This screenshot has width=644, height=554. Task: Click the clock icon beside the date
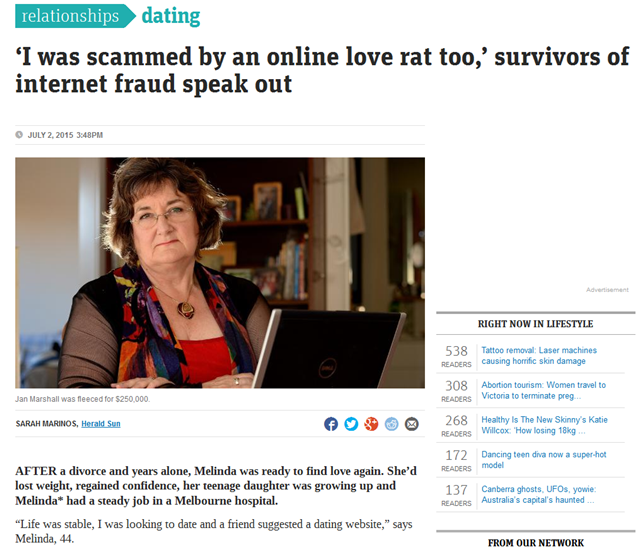click(19, 135)
